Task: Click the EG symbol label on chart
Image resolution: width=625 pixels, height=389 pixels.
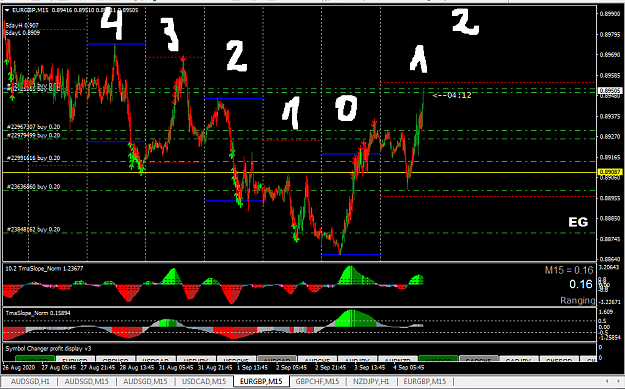Action: (x=578, y=222)
